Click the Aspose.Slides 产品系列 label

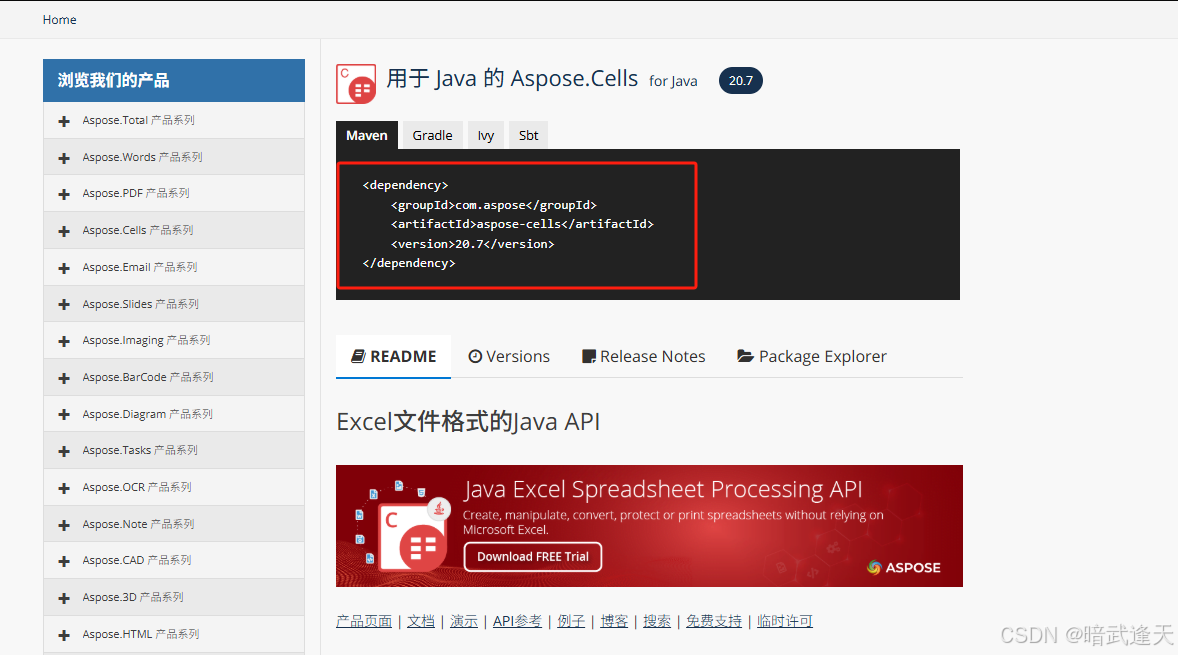pyautogui.click(x=140, y=304)
